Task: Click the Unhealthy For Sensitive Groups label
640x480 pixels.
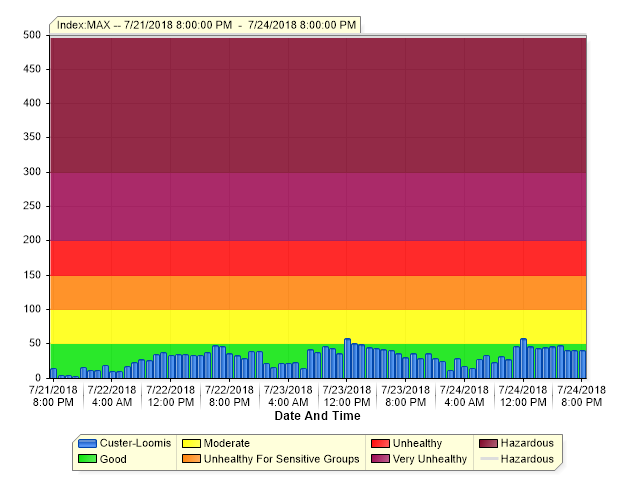Action: (x=281, y=459)
